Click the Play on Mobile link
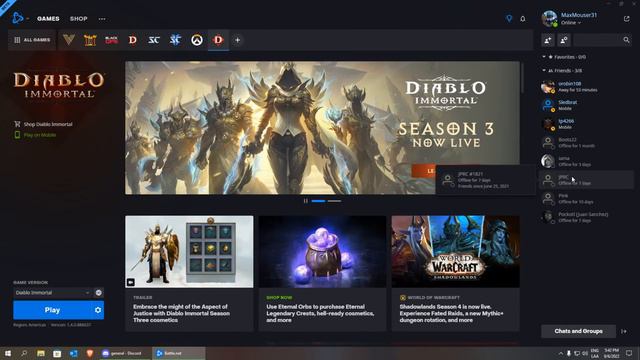 click(35, 135)
